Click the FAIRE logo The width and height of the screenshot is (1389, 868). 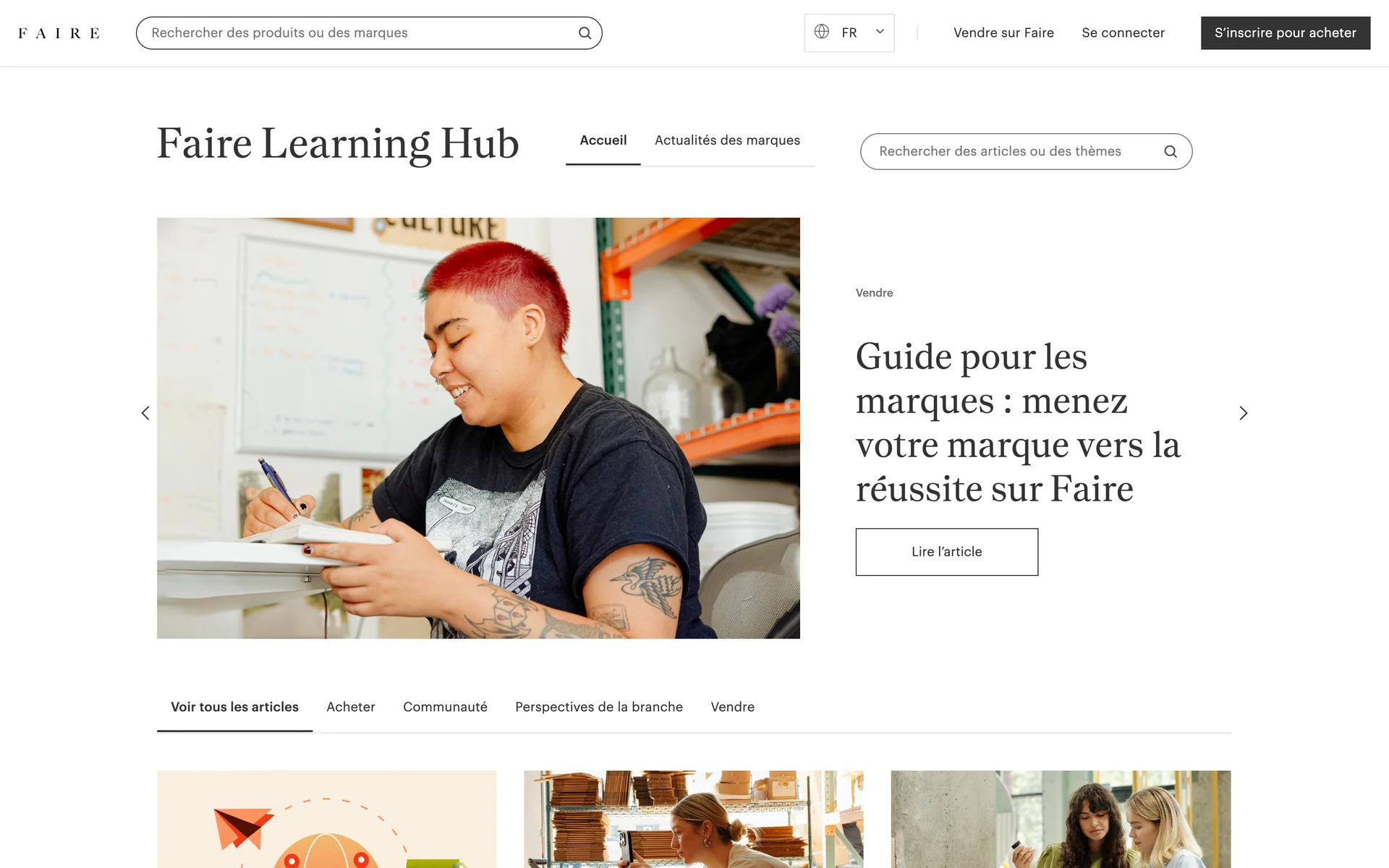[59, 33]
